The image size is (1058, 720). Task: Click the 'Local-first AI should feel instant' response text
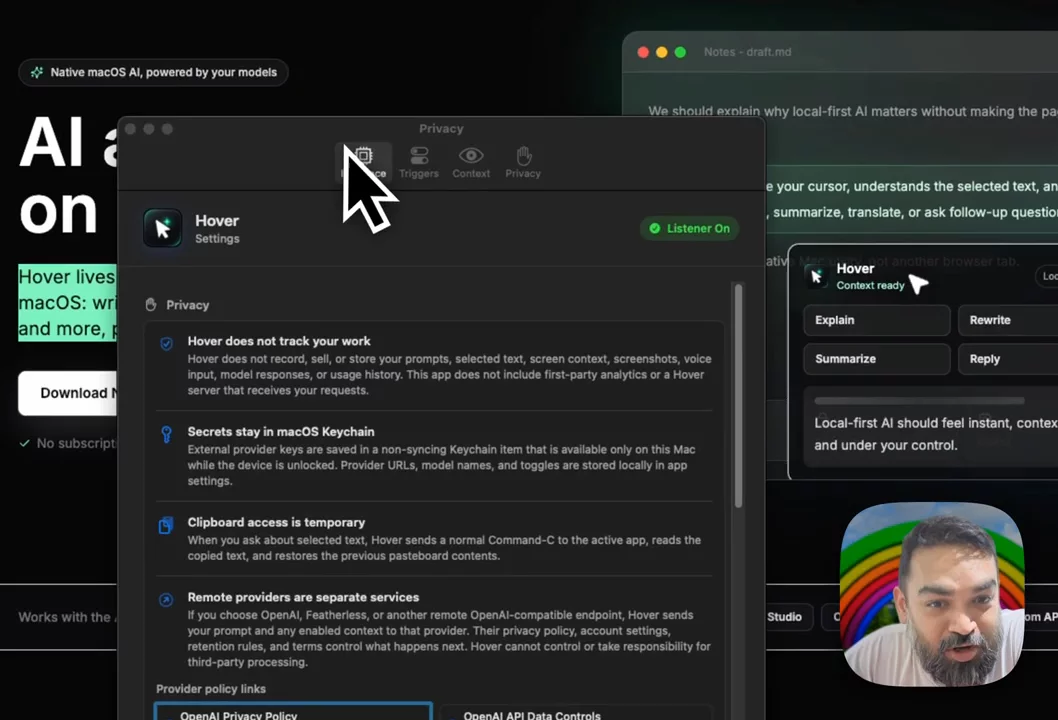click(x=936, y=434)
